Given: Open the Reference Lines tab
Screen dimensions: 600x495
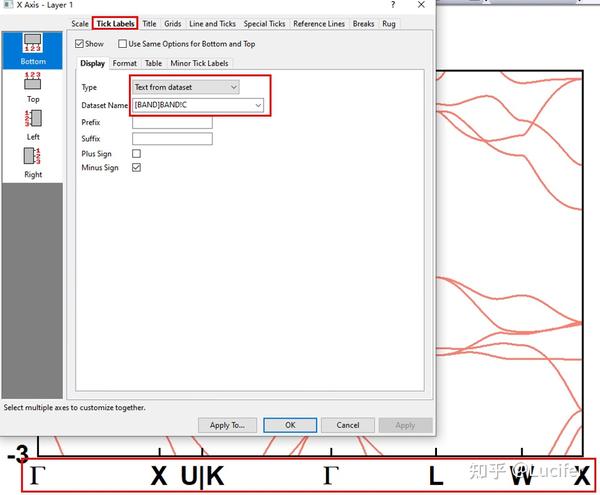Looking at the screenshot, I should tap(319, 24).
